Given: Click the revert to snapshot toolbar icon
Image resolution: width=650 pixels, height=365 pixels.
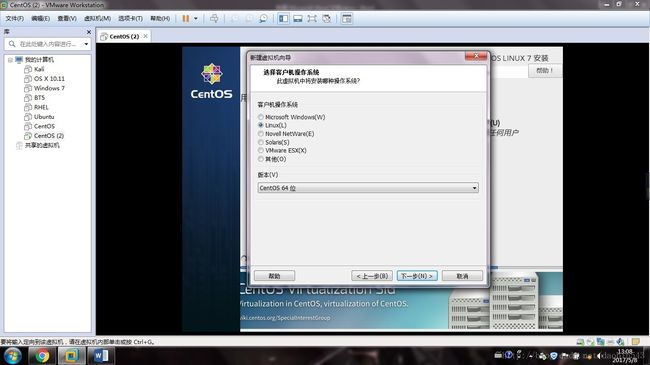Looking at the screenshot, I should (249, 18).
